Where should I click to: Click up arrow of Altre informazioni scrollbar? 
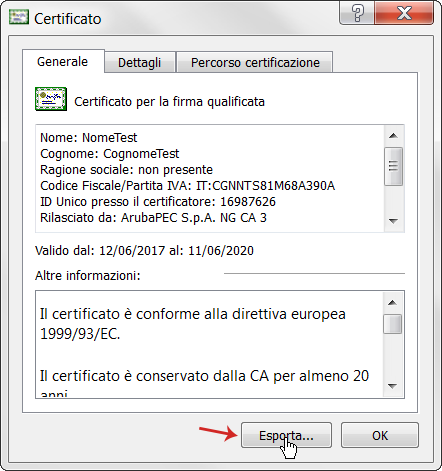click(393, 303)
